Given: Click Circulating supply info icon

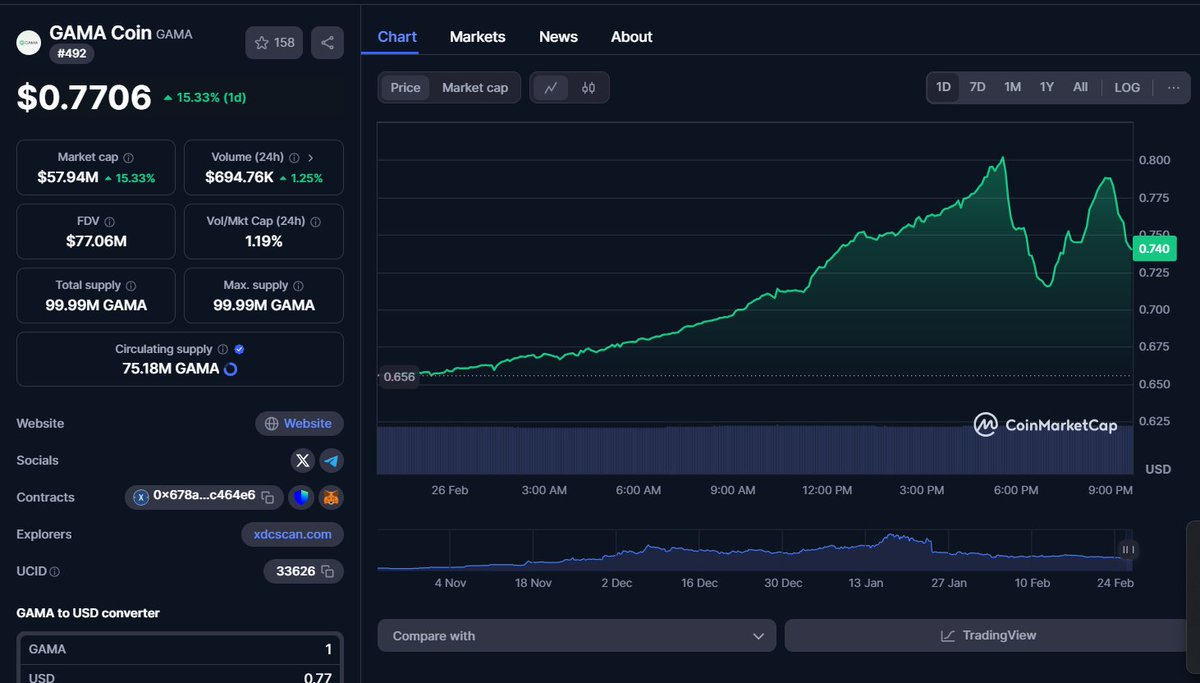Looking at the screenshot, I should (x=222, y=350).
